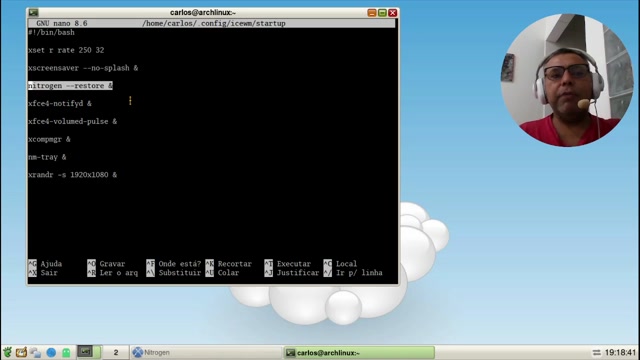This screenshot has height=360, width=640.
Task: Click the nano file path /home/carlos/.config/icewm/startup
Action: (214, 23)
